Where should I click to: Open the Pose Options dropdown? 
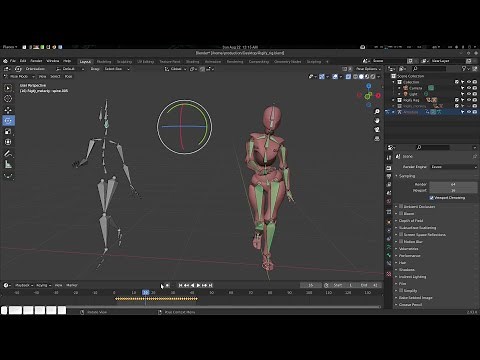[368, 69]
